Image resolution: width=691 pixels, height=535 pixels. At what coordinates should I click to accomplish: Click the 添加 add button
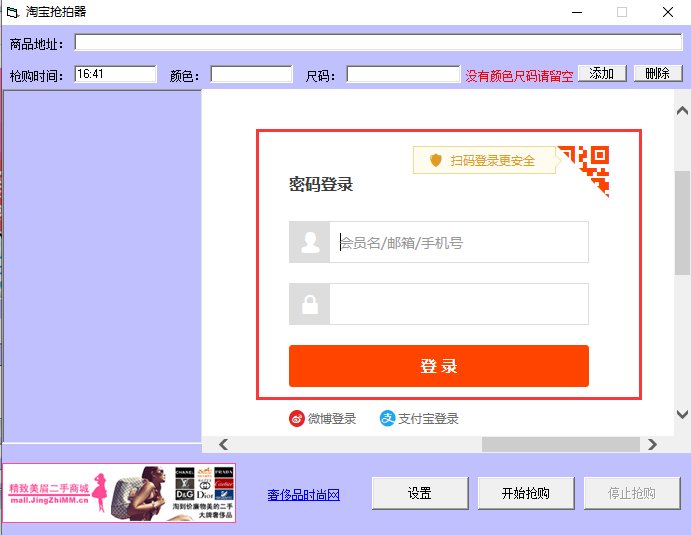click(x=602, y=73)
